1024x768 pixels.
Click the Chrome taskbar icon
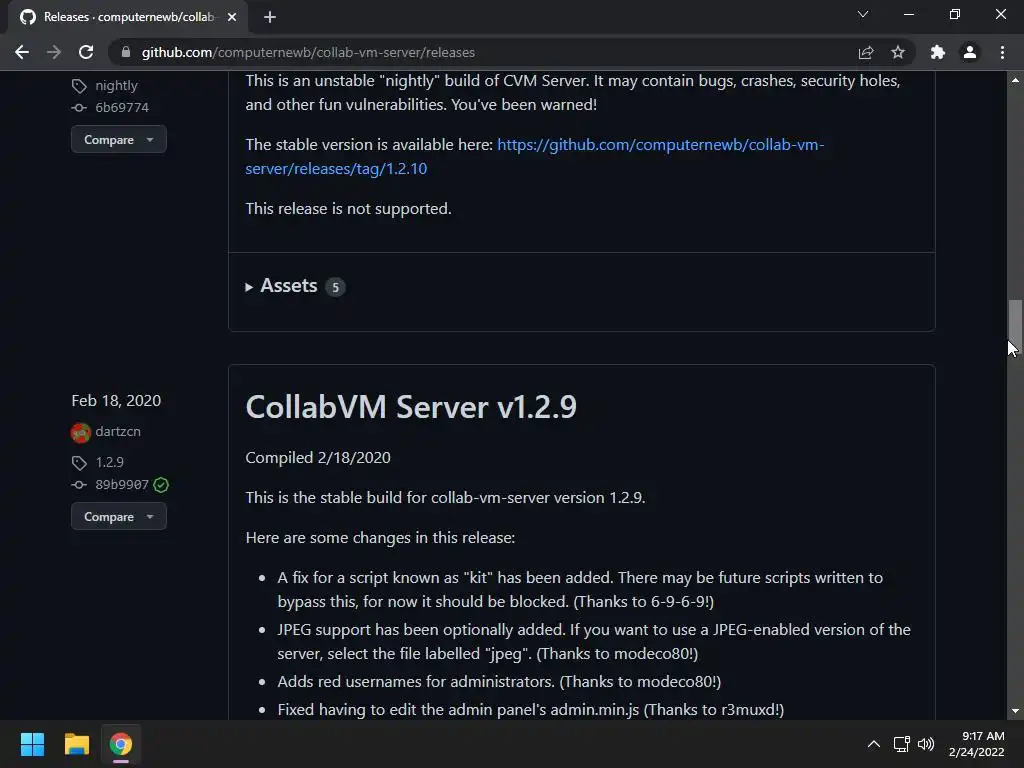click(121, 744)
